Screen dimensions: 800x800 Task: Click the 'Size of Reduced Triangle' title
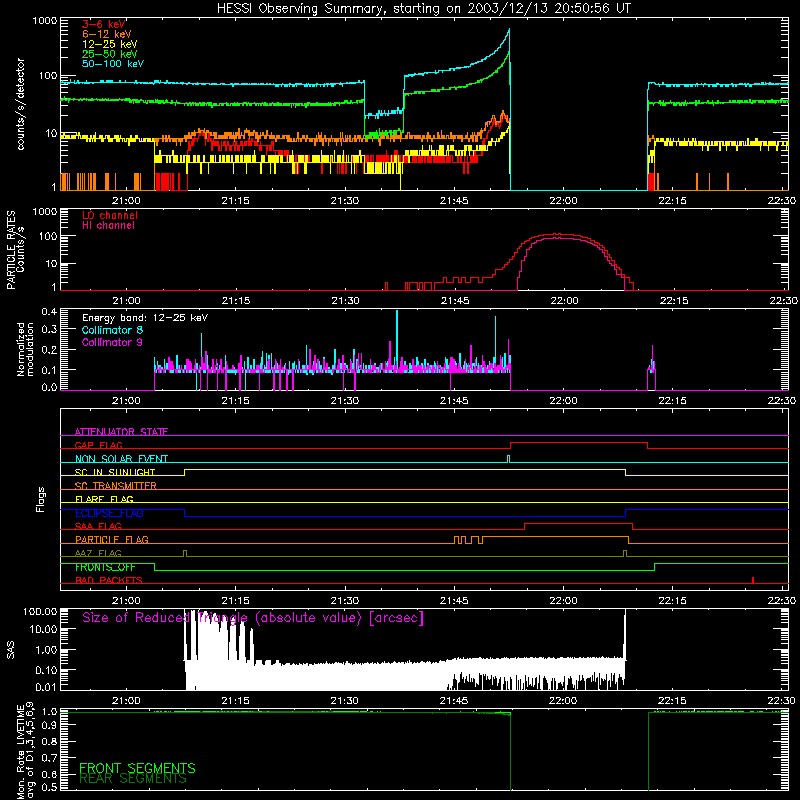point(253,618)
